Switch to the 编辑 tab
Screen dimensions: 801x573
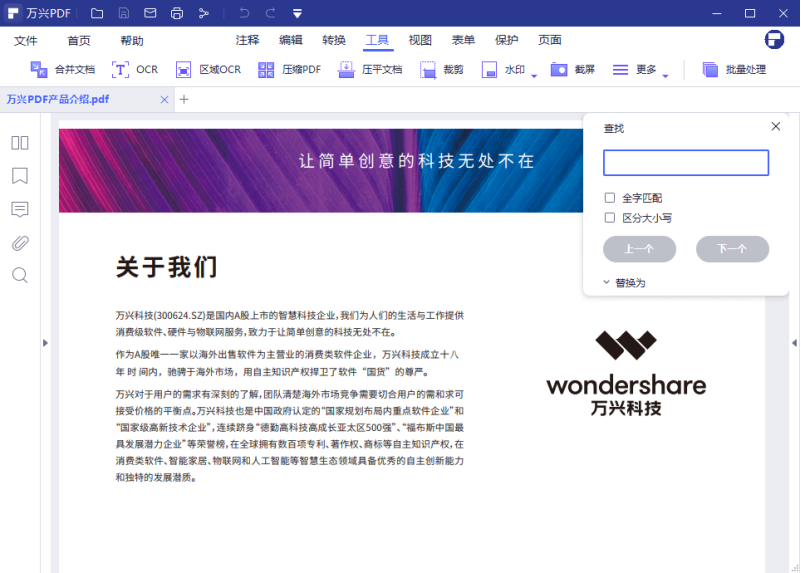(x=291, y=40)
